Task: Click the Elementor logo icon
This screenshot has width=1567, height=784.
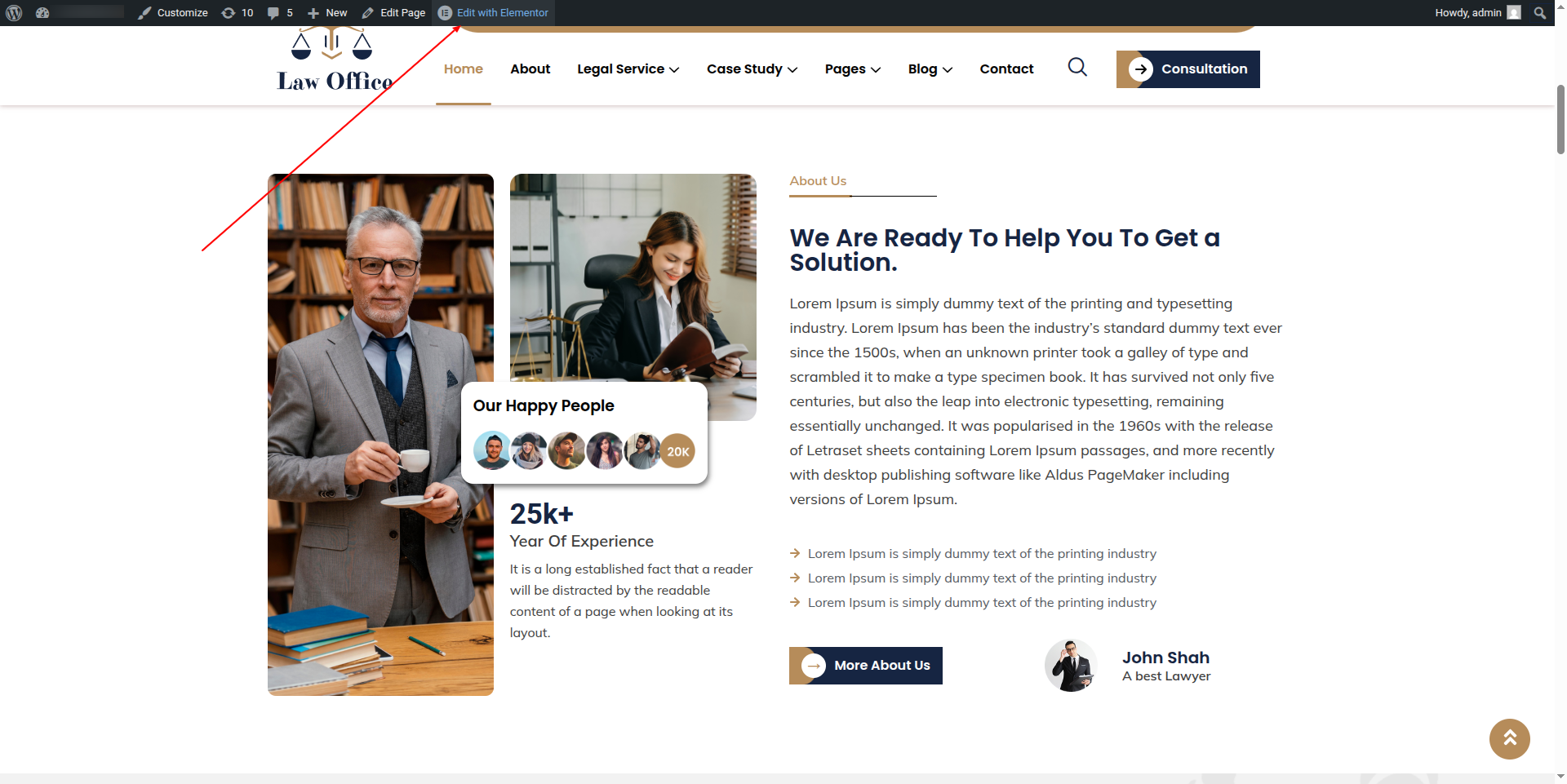Action: coord(445,12)
